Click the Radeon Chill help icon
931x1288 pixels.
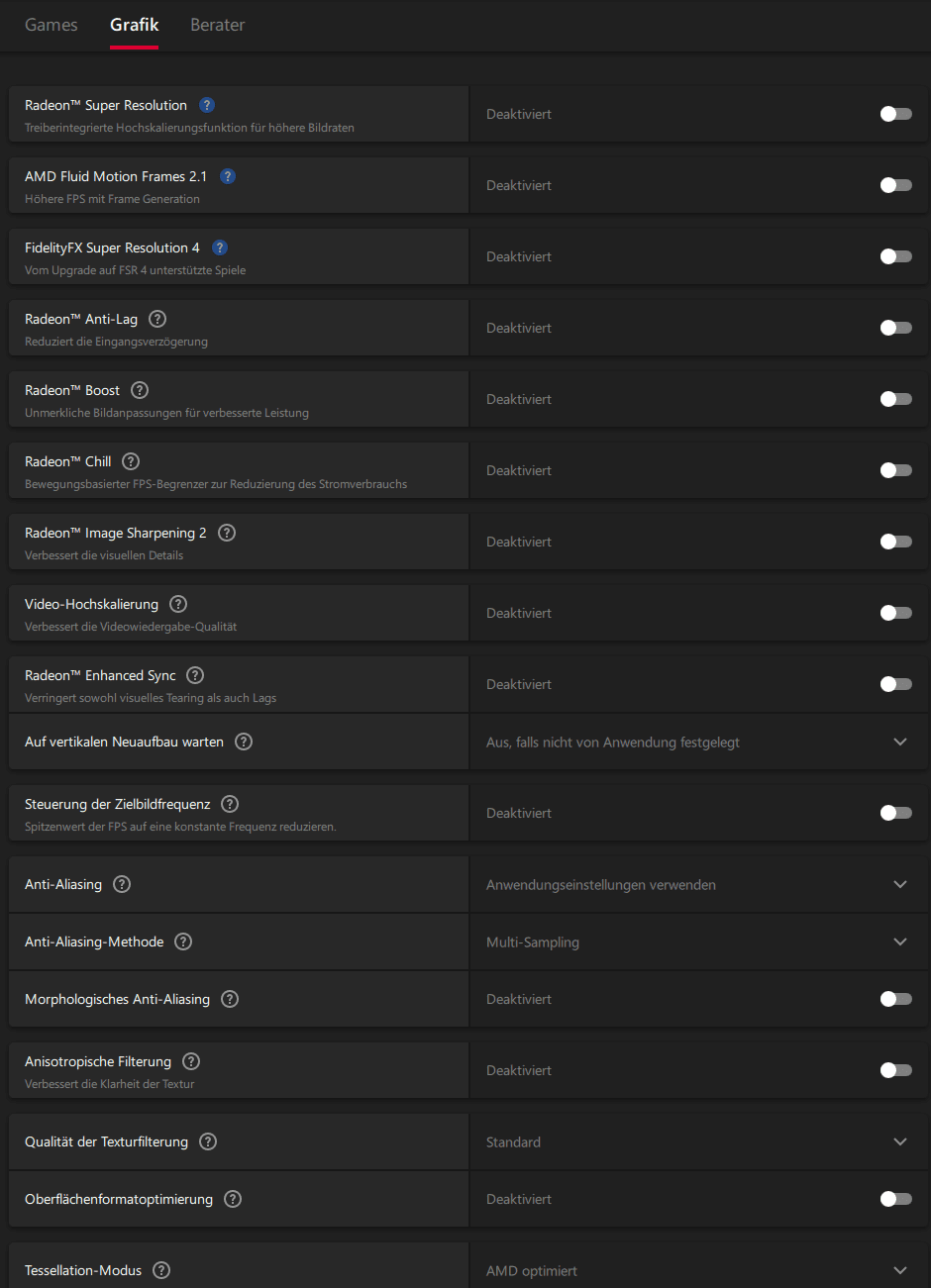click(x=131, y=461)
